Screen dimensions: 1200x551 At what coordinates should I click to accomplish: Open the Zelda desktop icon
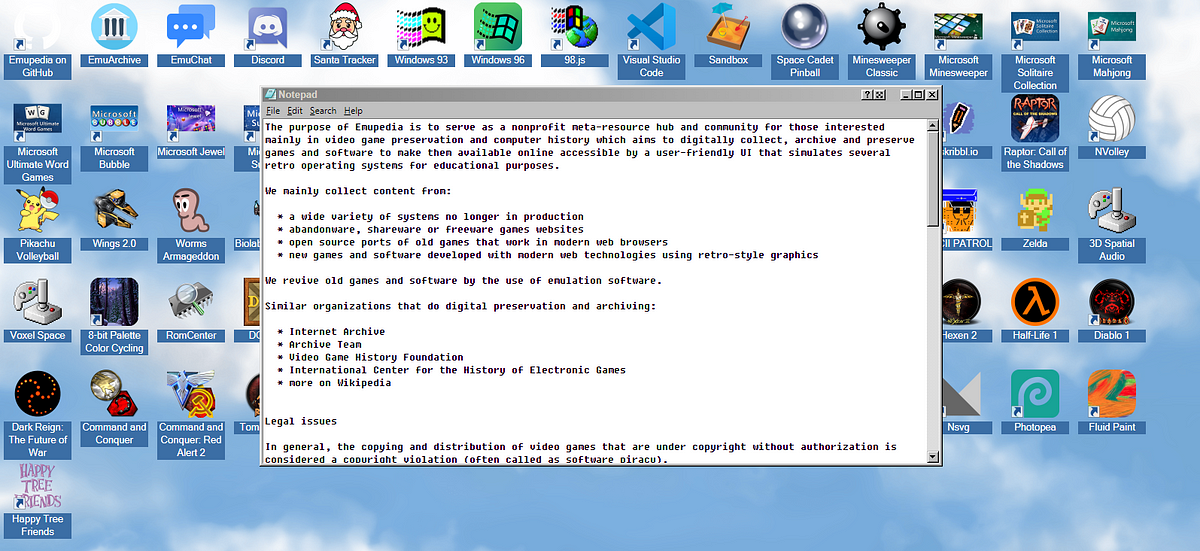(x=1035, y=220)
